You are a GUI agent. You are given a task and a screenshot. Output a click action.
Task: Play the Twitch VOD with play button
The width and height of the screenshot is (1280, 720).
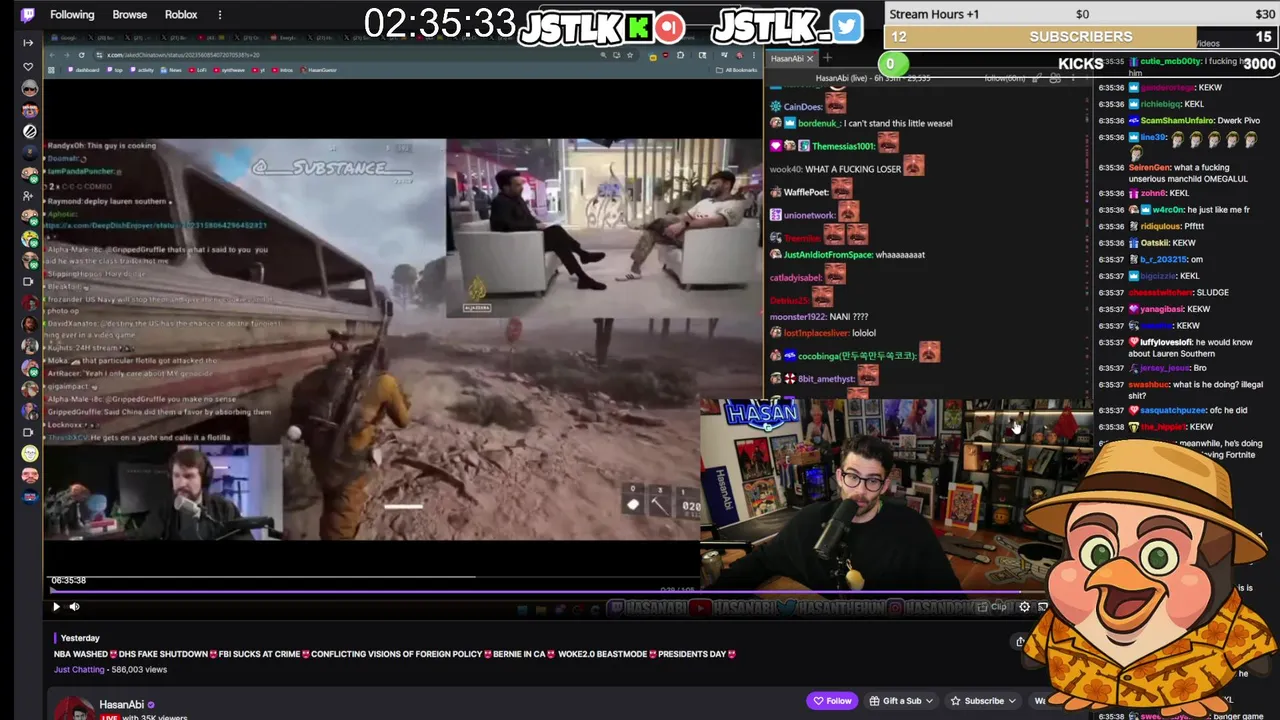pos(56,606)
